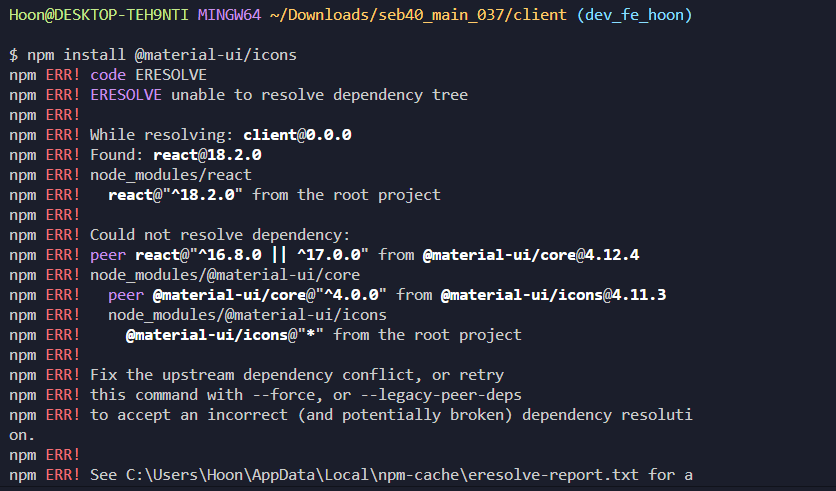Click the ~/Downloads/seb40_main_037/client path
Screen dimensions: 836x491
pos(419,15)
